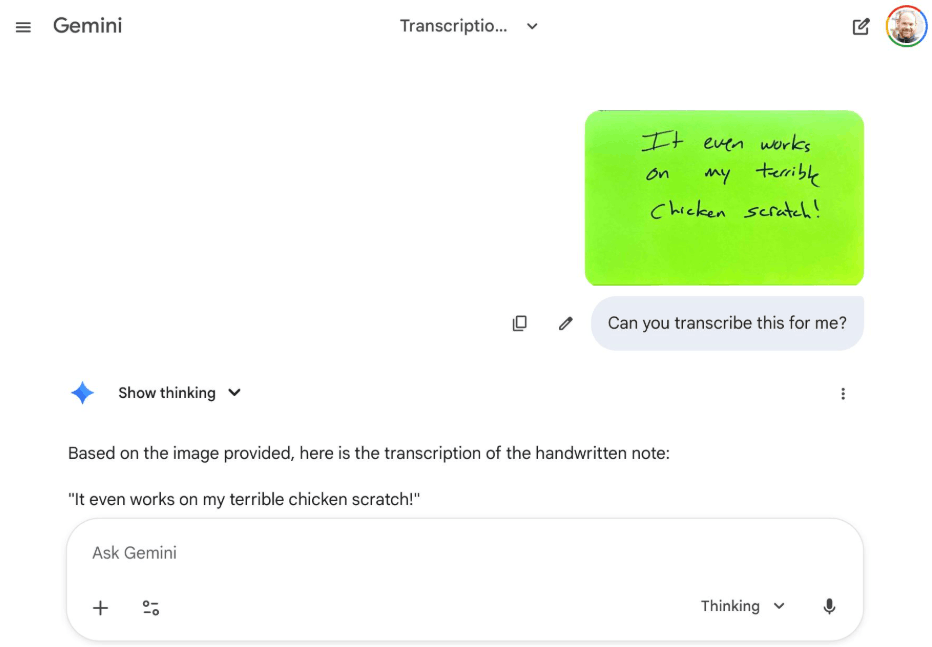Click the Gemini logo text

[x=87, y=26]
